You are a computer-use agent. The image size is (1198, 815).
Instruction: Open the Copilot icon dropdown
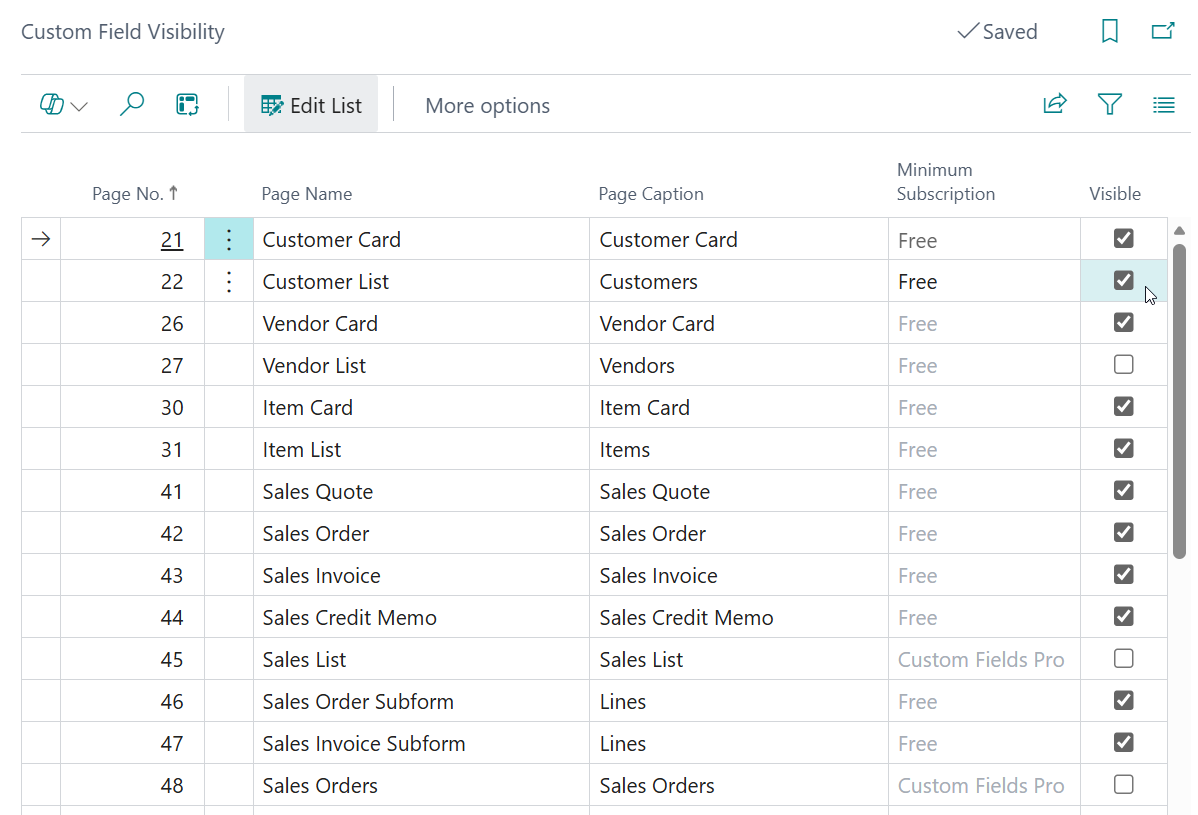(x=63, y=105)
